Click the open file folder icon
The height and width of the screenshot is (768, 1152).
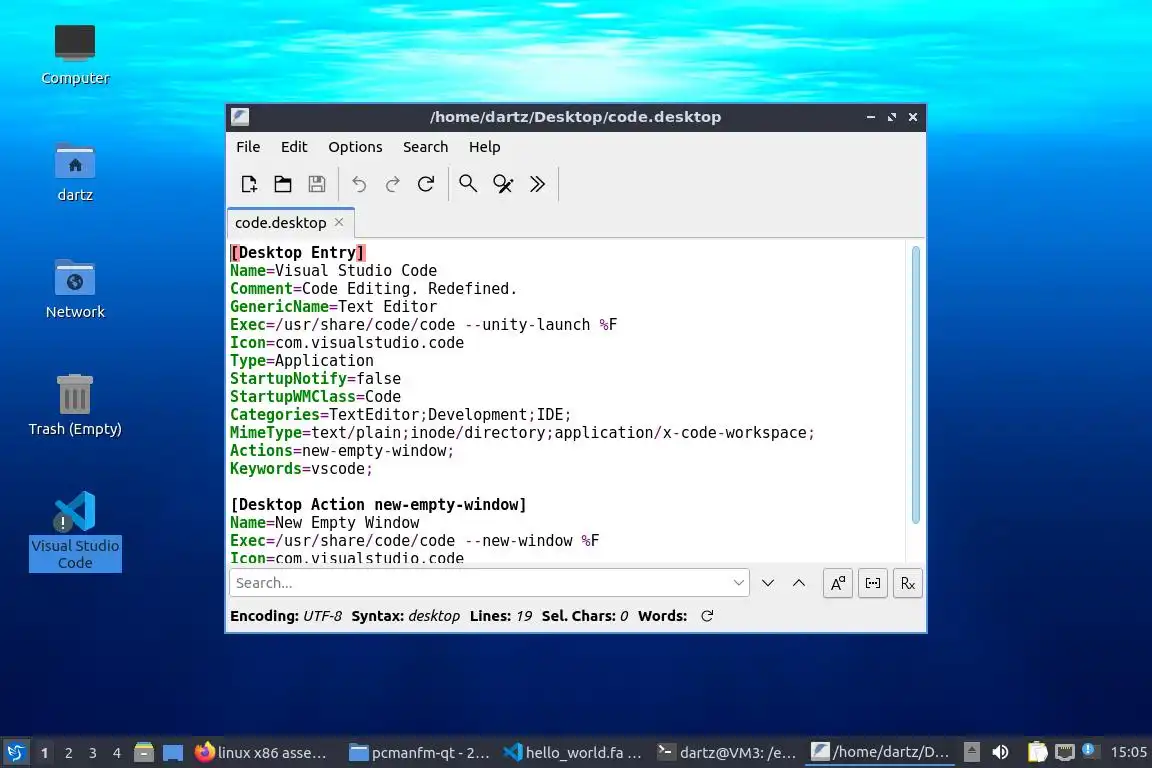click(283, 184)
